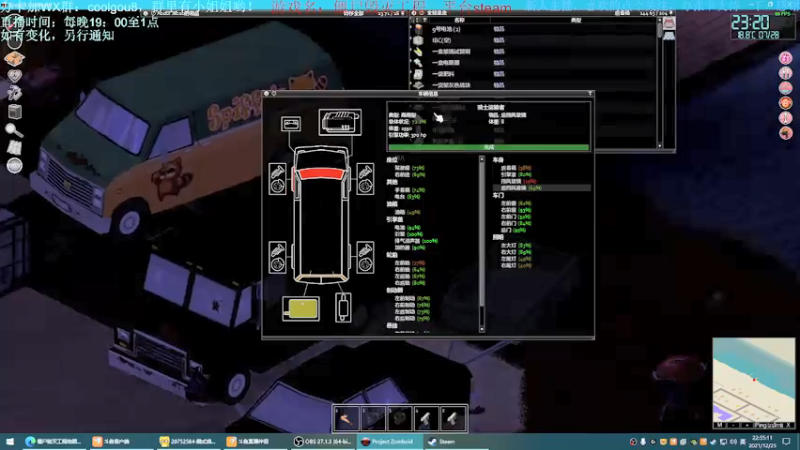Click the magnifying glass search icon in sidebar
Viewport: 800px width, 450px height.
(x=14, y=130)
